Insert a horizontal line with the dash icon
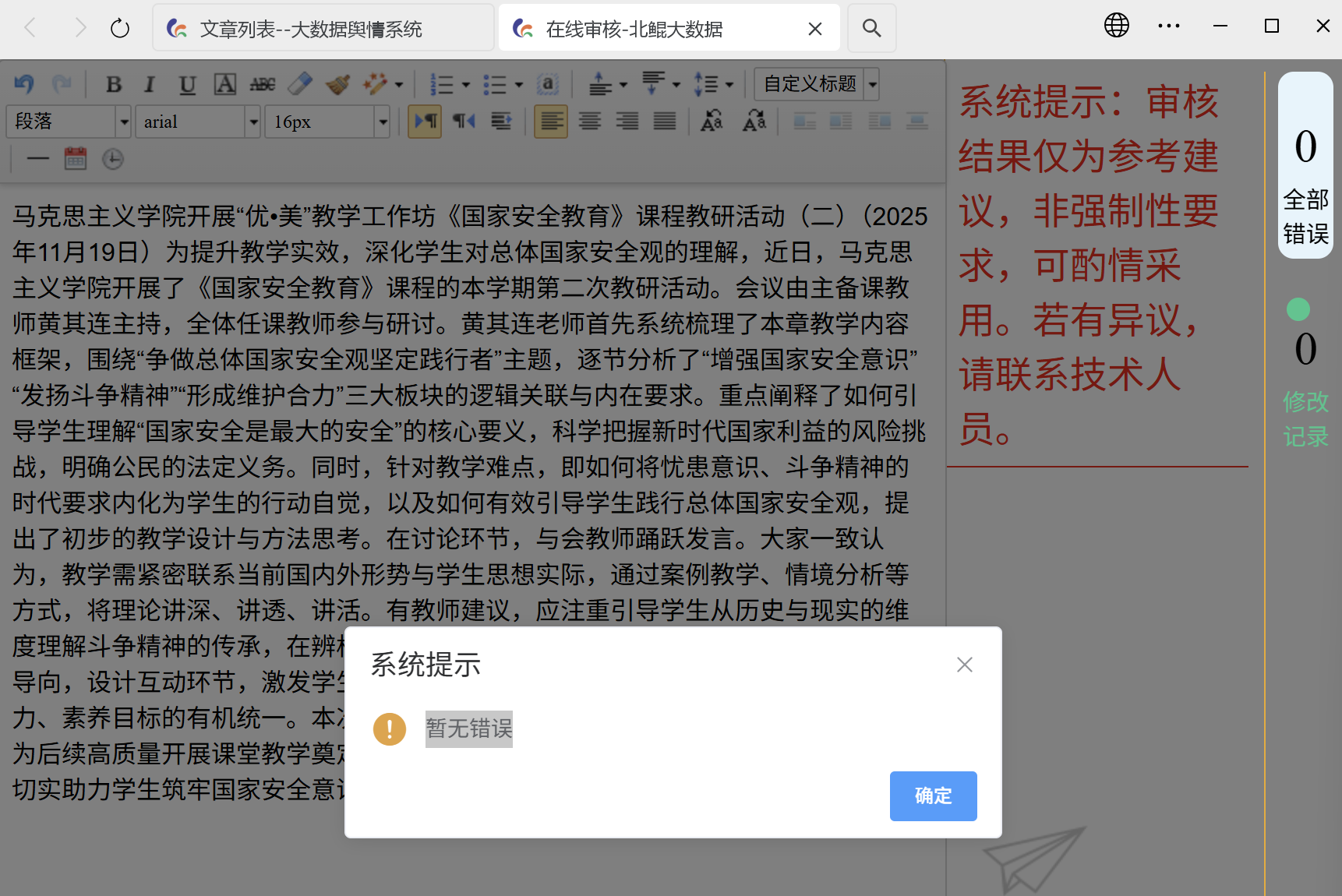1342x896 pixels. coord(37,159)
